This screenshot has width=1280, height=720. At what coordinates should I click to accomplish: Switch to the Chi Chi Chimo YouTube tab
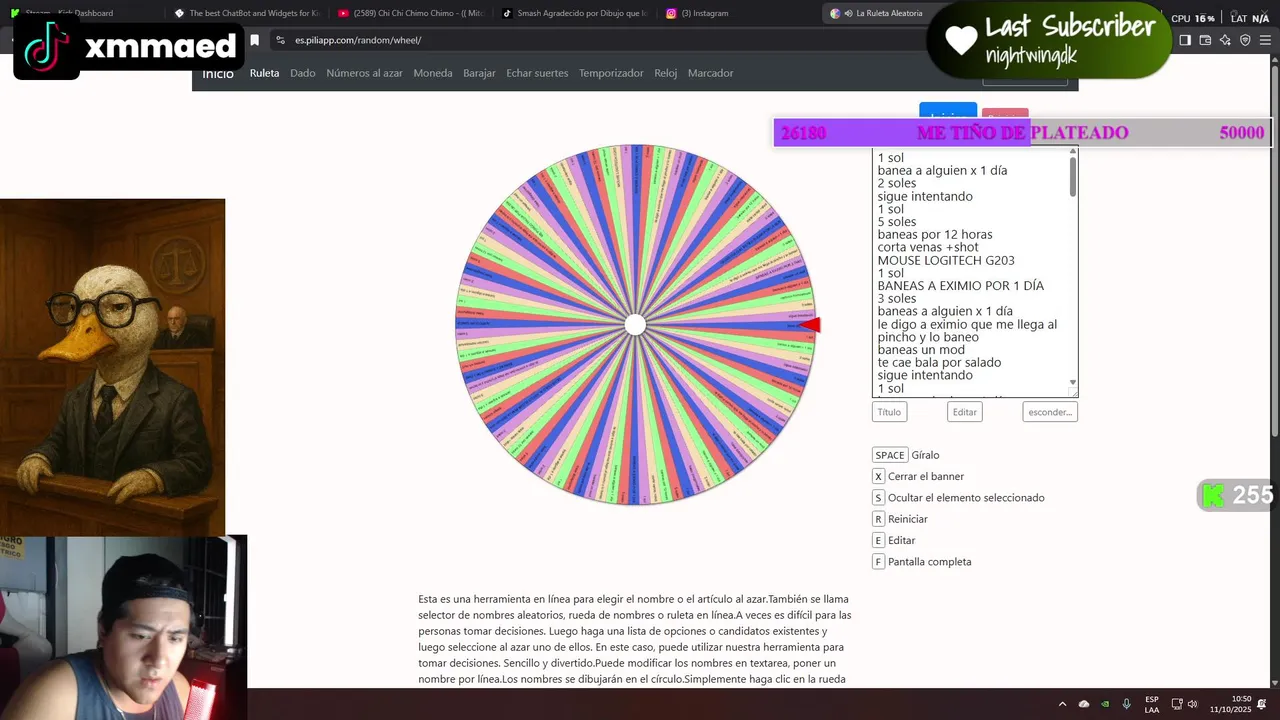410,13
